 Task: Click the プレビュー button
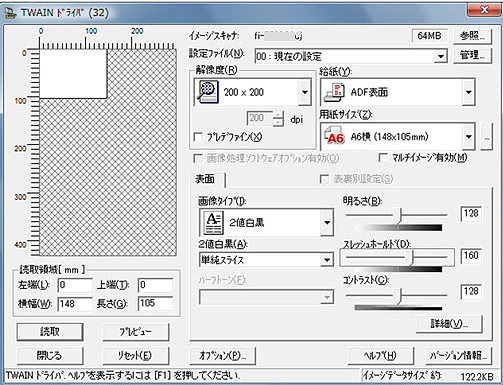tap(135, 332)
